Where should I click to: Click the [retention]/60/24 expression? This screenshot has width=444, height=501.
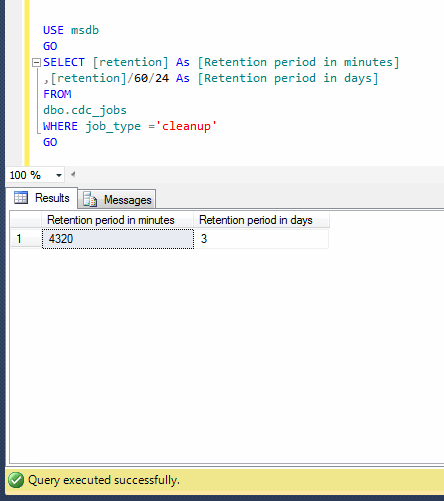pyautogui.click(x=110, y=78)
